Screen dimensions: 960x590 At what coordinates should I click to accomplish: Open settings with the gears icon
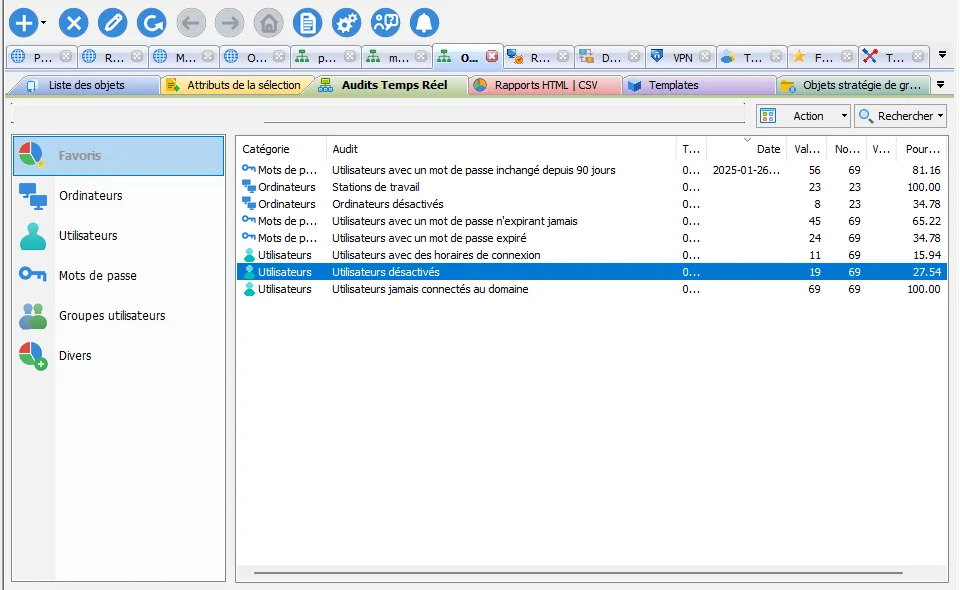(347, 23)
